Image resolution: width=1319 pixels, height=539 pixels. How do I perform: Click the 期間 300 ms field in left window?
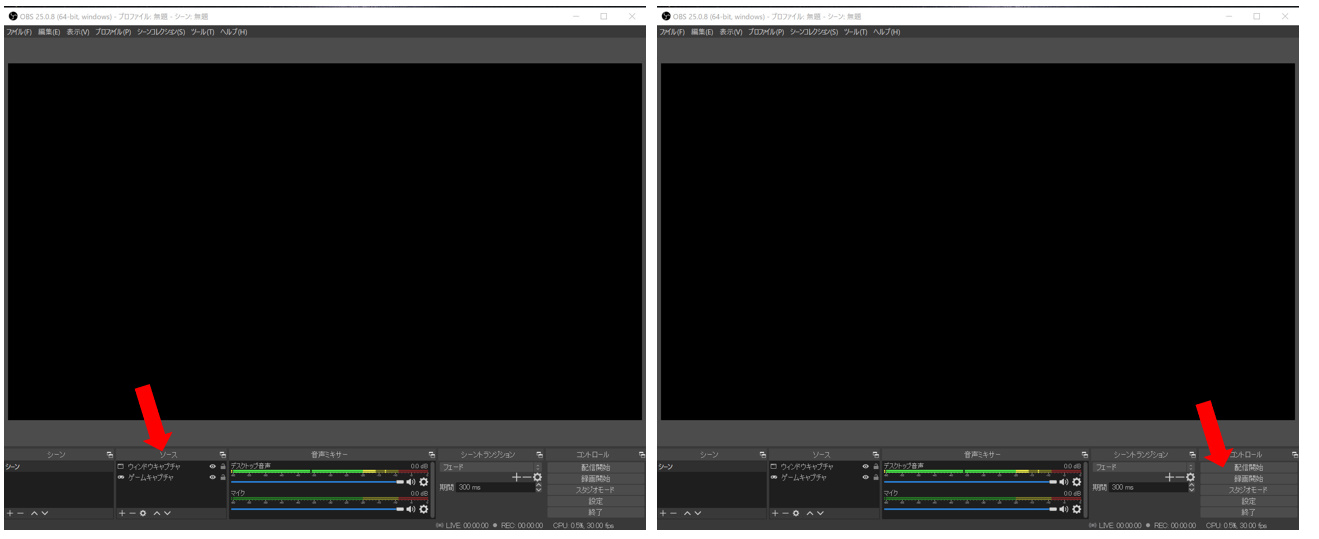(x=494, y=487)
